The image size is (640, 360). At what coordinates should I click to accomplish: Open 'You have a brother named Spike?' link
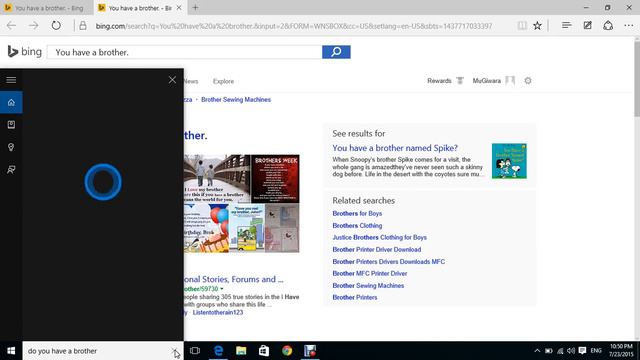[395, 148]
